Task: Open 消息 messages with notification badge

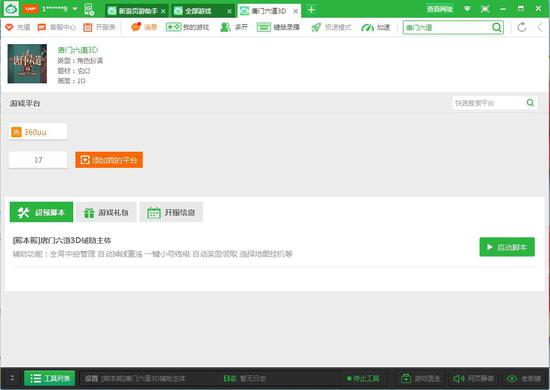Action: [144, 27]
